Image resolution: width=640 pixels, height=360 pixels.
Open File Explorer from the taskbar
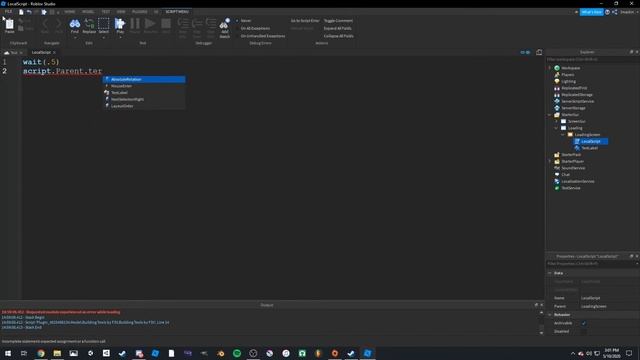tap(57, 353)
